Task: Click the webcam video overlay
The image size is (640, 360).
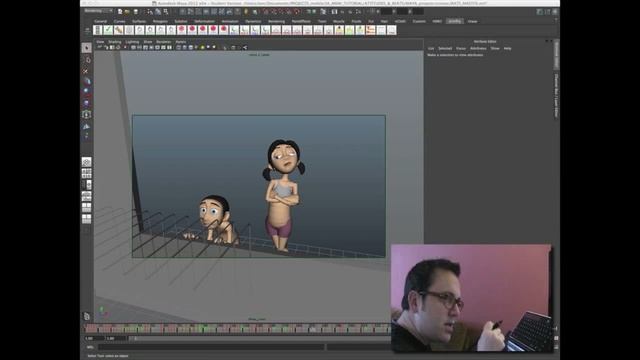Action: coord(471,298)
